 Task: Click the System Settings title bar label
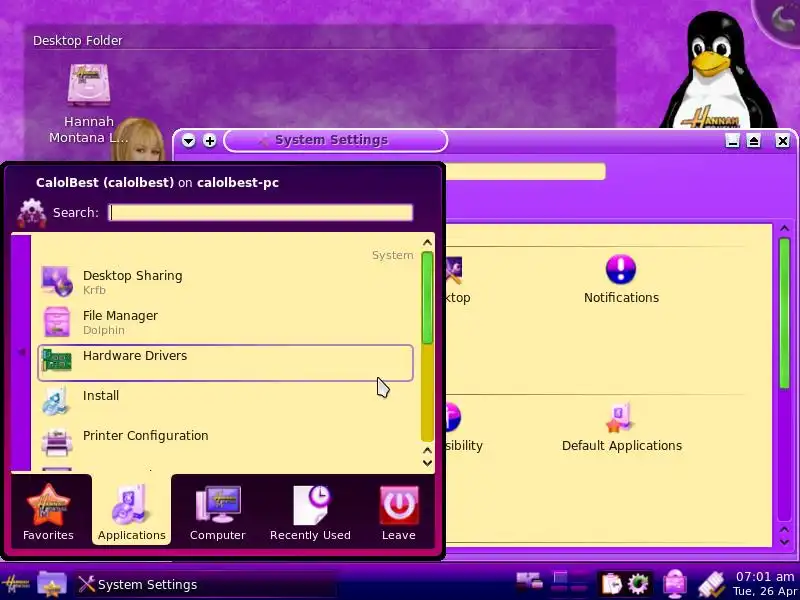coord(331,140)
